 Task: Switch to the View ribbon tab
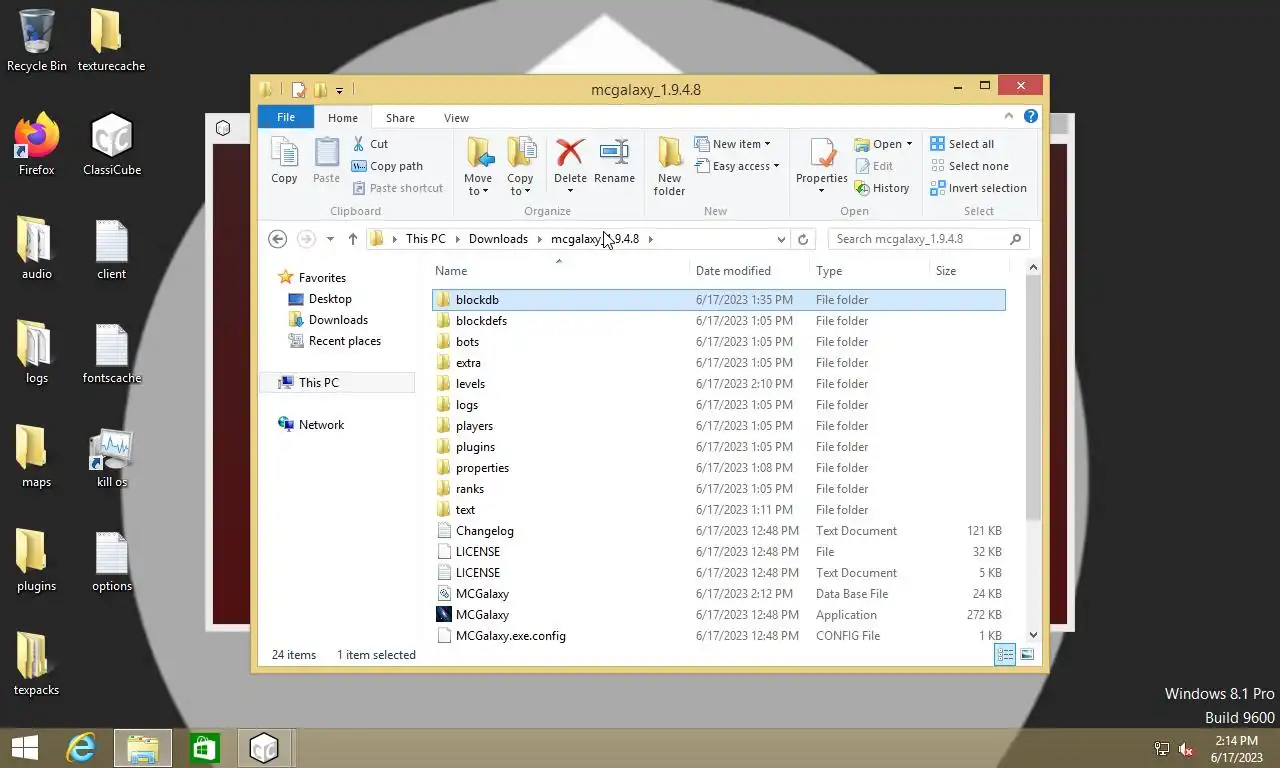456,118
